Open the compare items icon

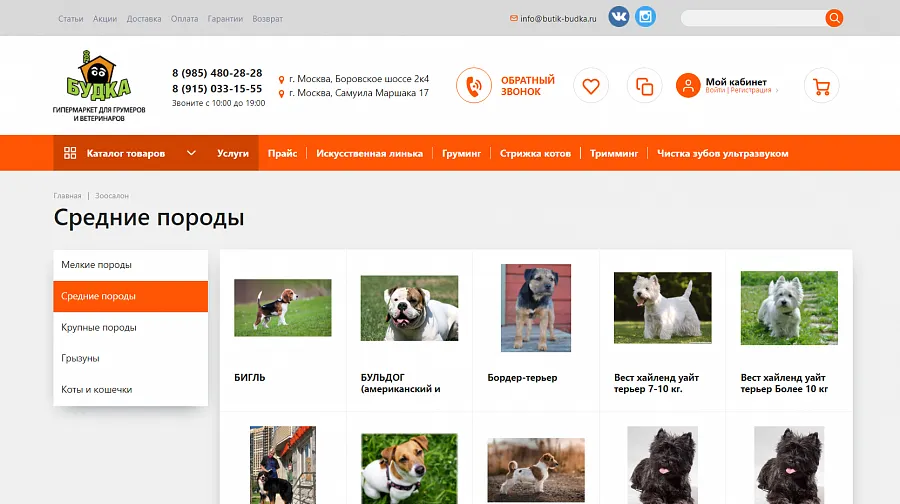point(644,86)
